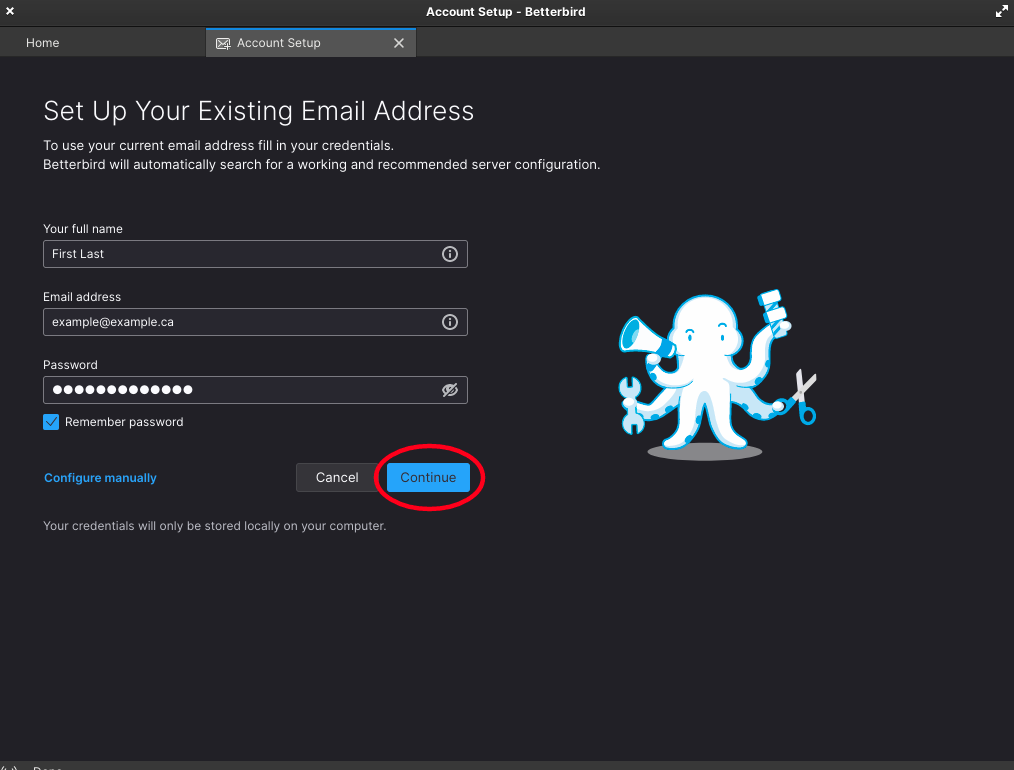Select the Account Setup tab

(x=310, y=43)
